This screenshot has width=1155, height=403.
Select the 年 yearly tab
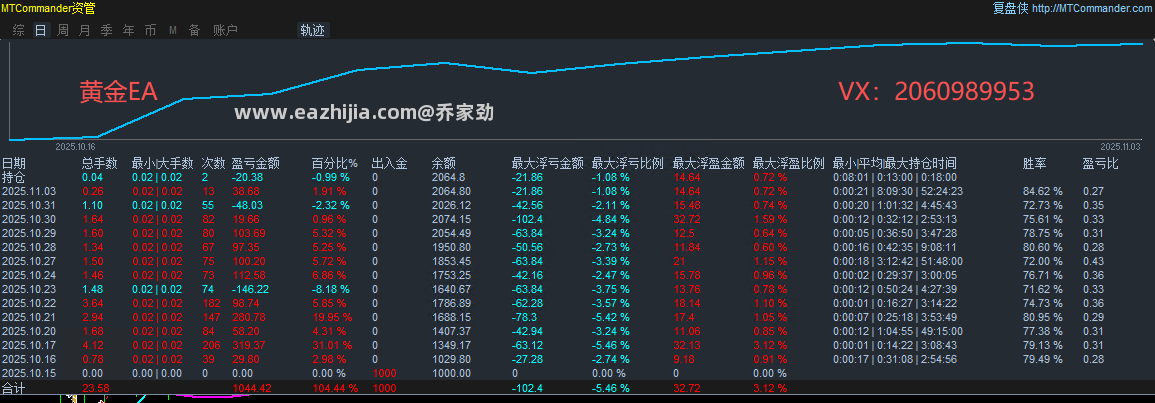tap(129, 30)
